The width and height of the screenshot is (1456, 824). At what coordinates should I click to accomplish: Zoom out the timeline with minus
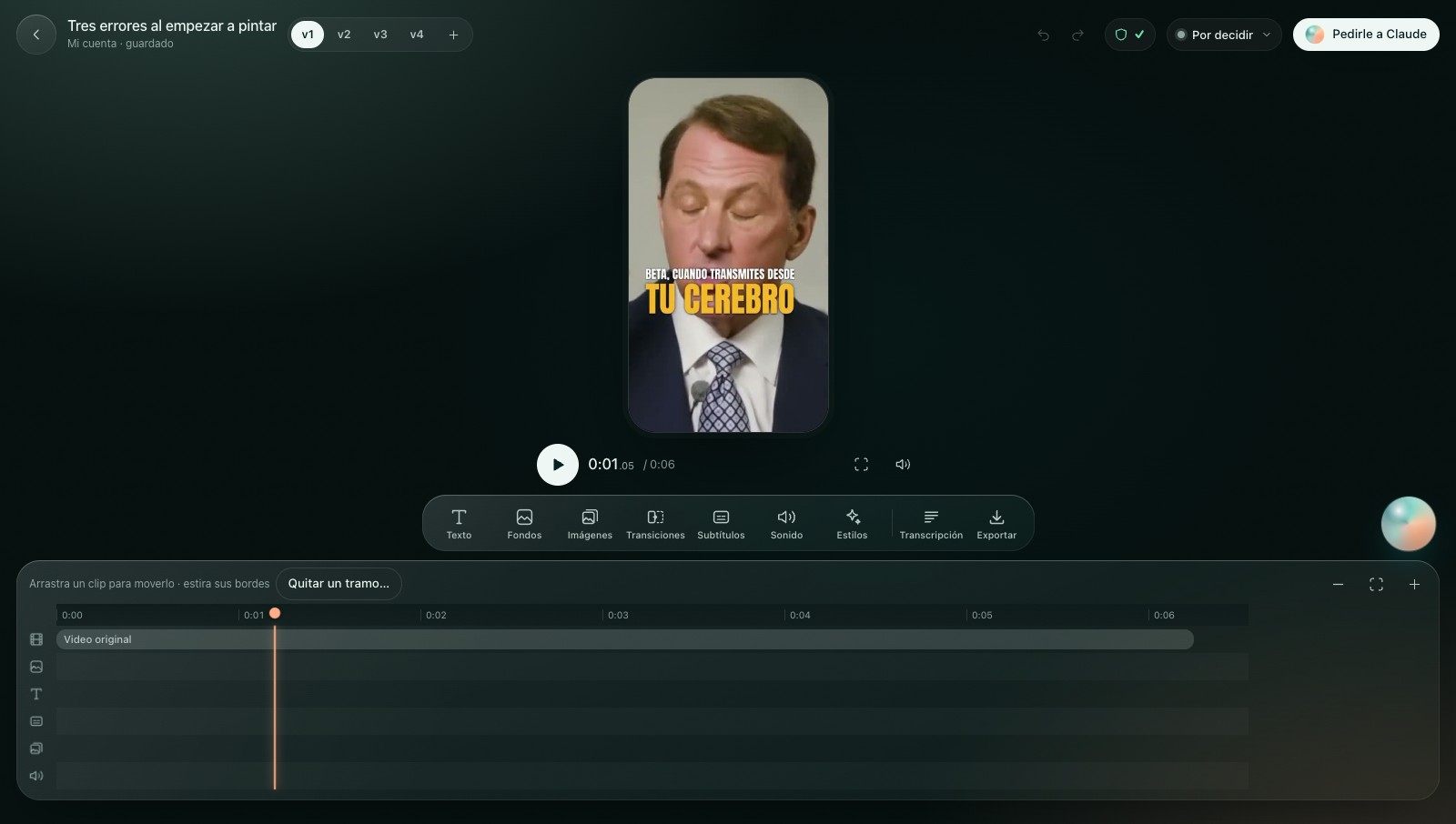point(1338,585)
